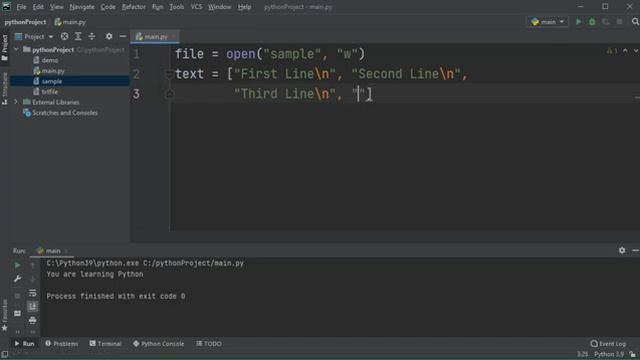The height and width of the screenshot is (360, 640).
Task: Click "First Line\n" string on line 2
Action: pyautogui.click(x=284, y=74)
